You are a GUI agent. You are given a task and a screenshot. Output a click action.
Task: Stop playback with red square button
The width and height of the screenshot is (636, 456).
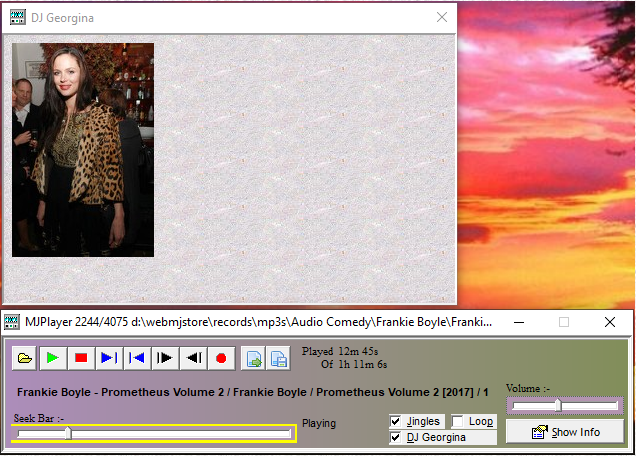[x=81, y=358]
